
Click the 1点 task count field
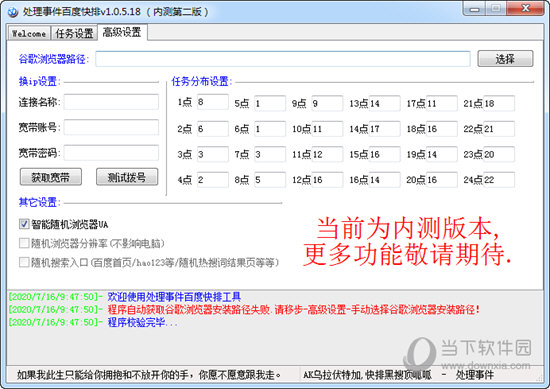click(x=213, y=102)
